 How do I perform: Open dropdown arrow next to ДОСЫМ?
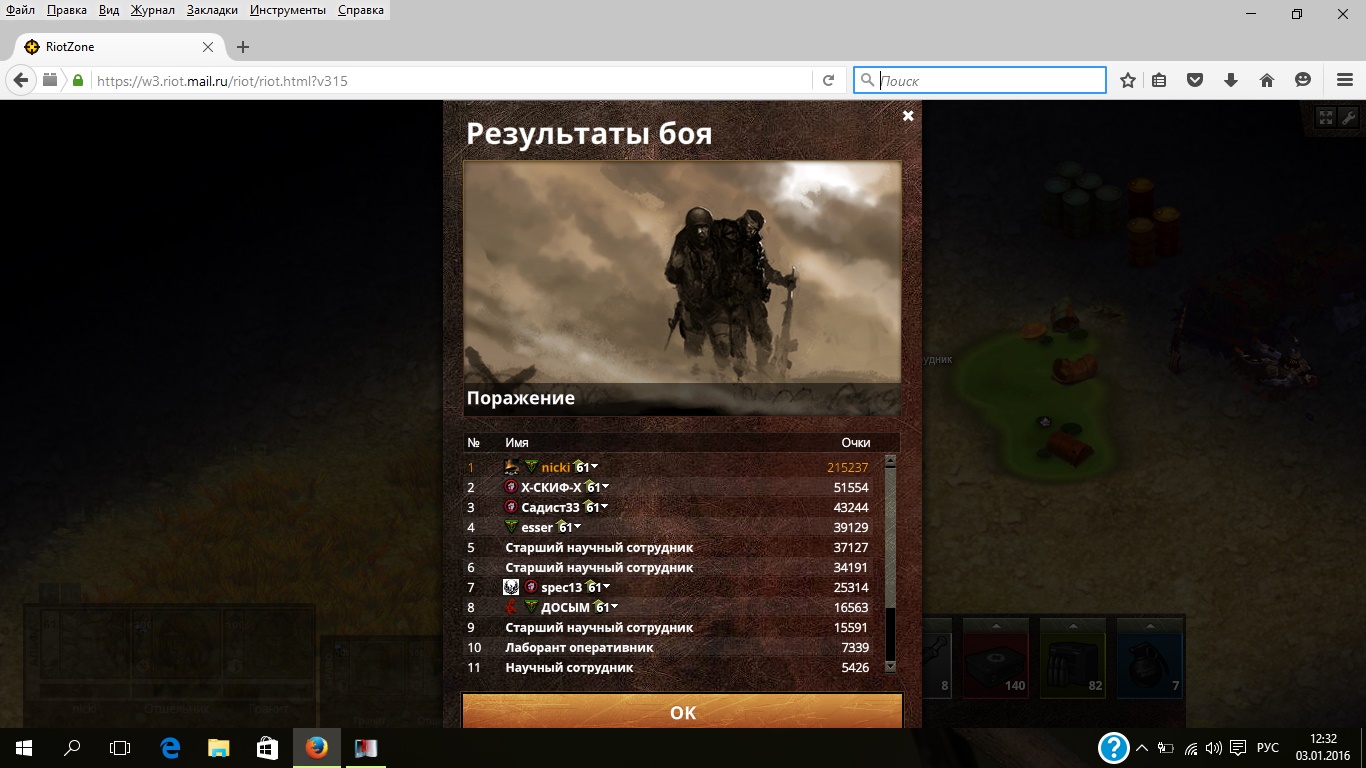tap(614, 607)
